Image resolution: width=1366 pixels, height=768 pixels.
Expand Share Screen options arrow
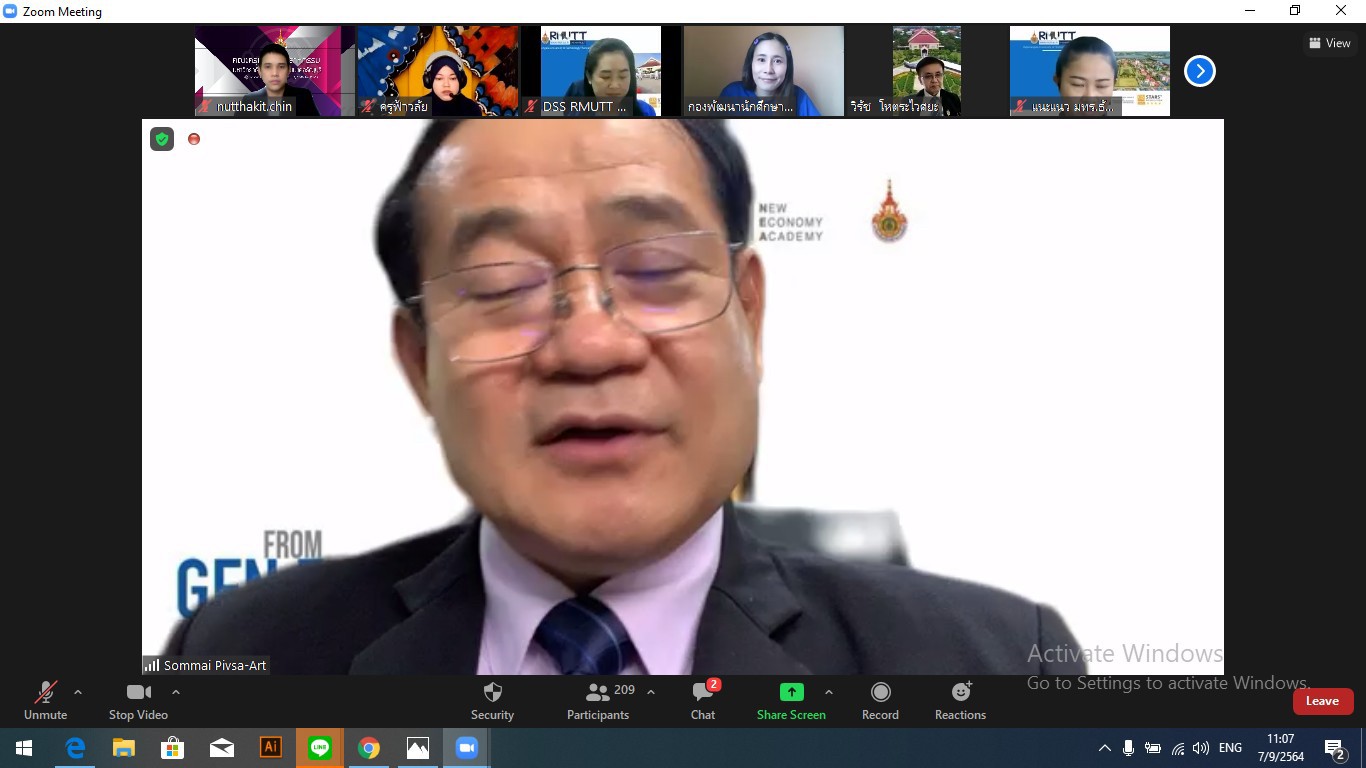point(829,692)
